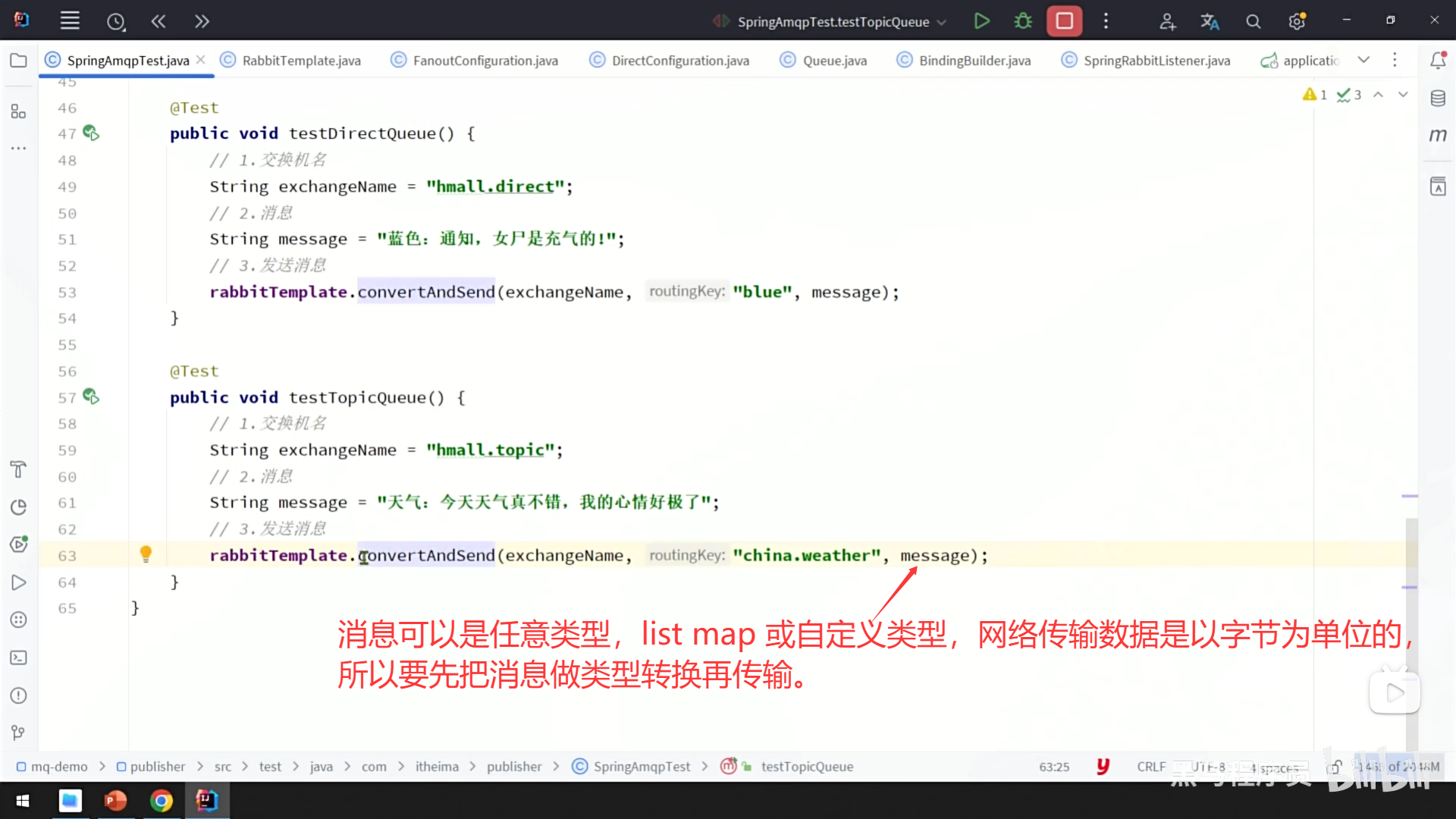
Task: Open Chrome from the Windows taskbar
Action: (161, 800)
